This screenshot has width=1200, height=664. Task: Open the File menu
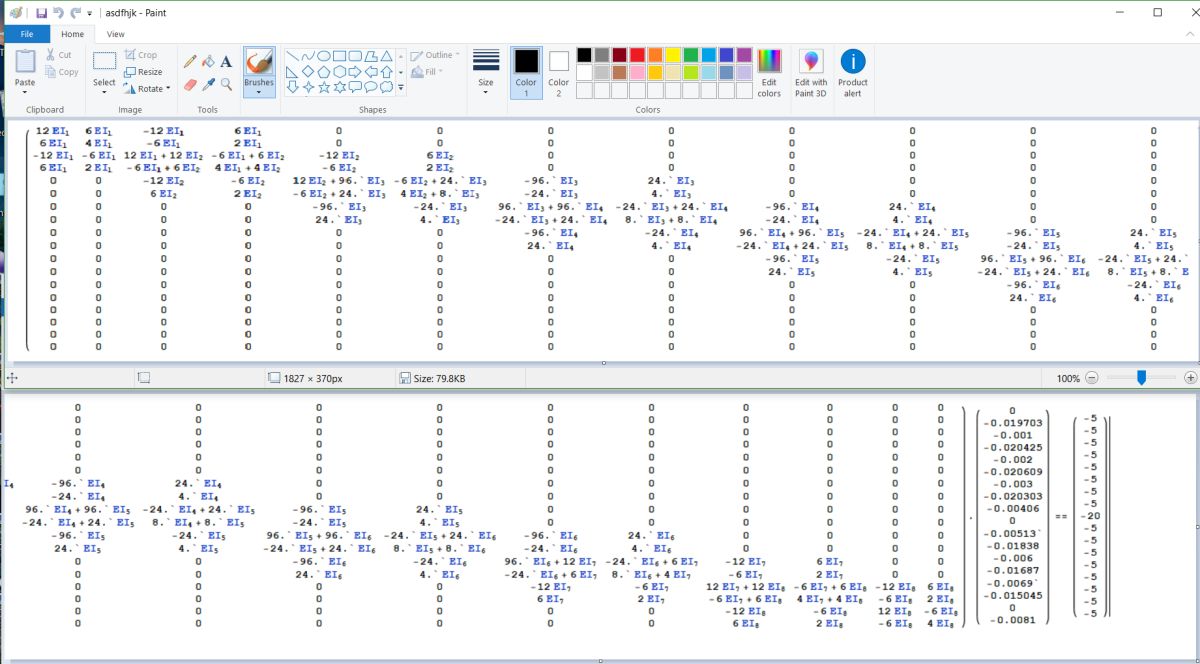(27, 34)
